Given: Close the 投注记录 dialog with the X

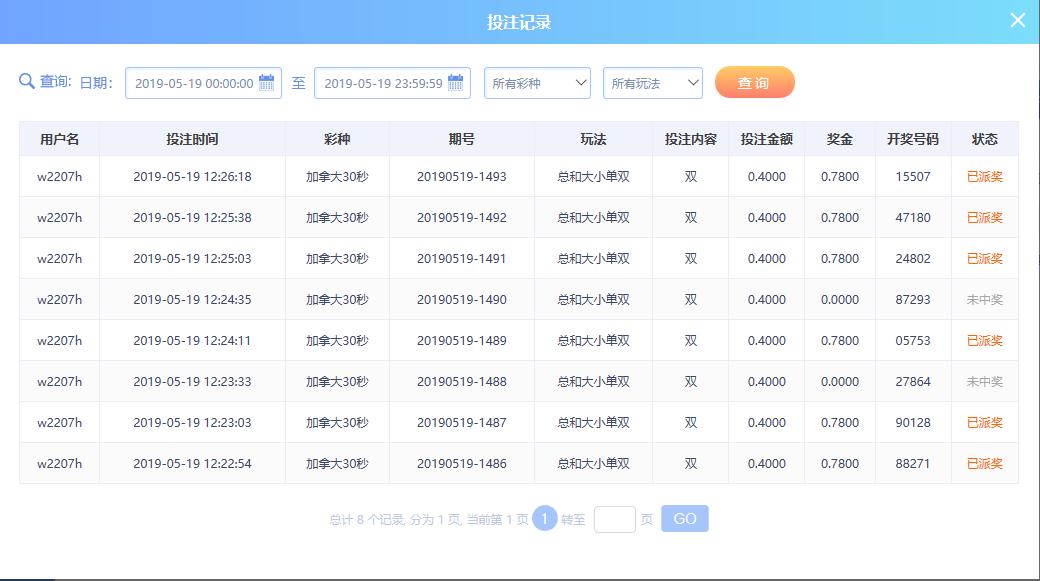Looking at the screenshot, I should click(x=1017, y=20).
